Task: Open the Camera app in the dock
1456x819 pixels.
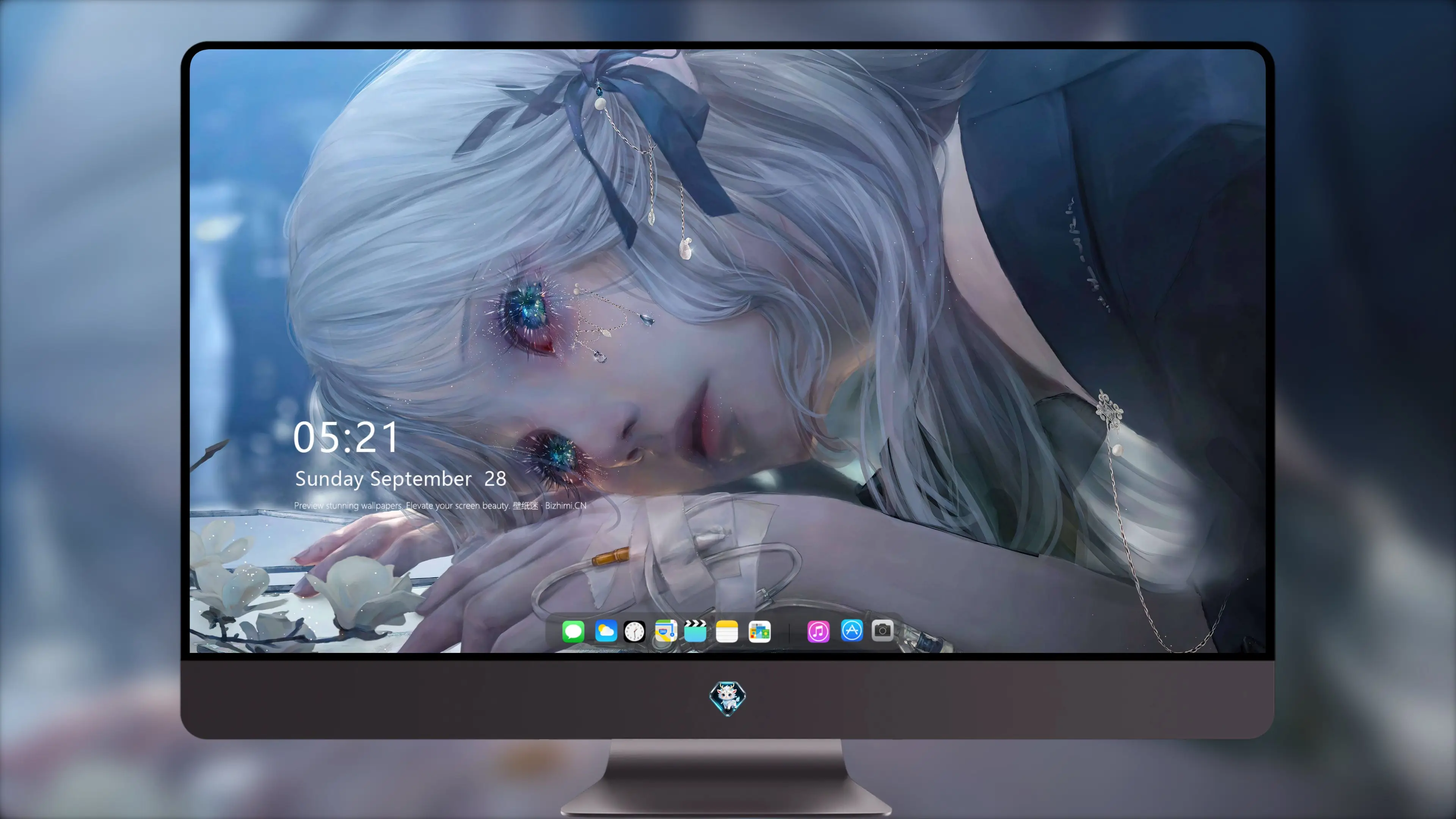Action: [882, 630]
